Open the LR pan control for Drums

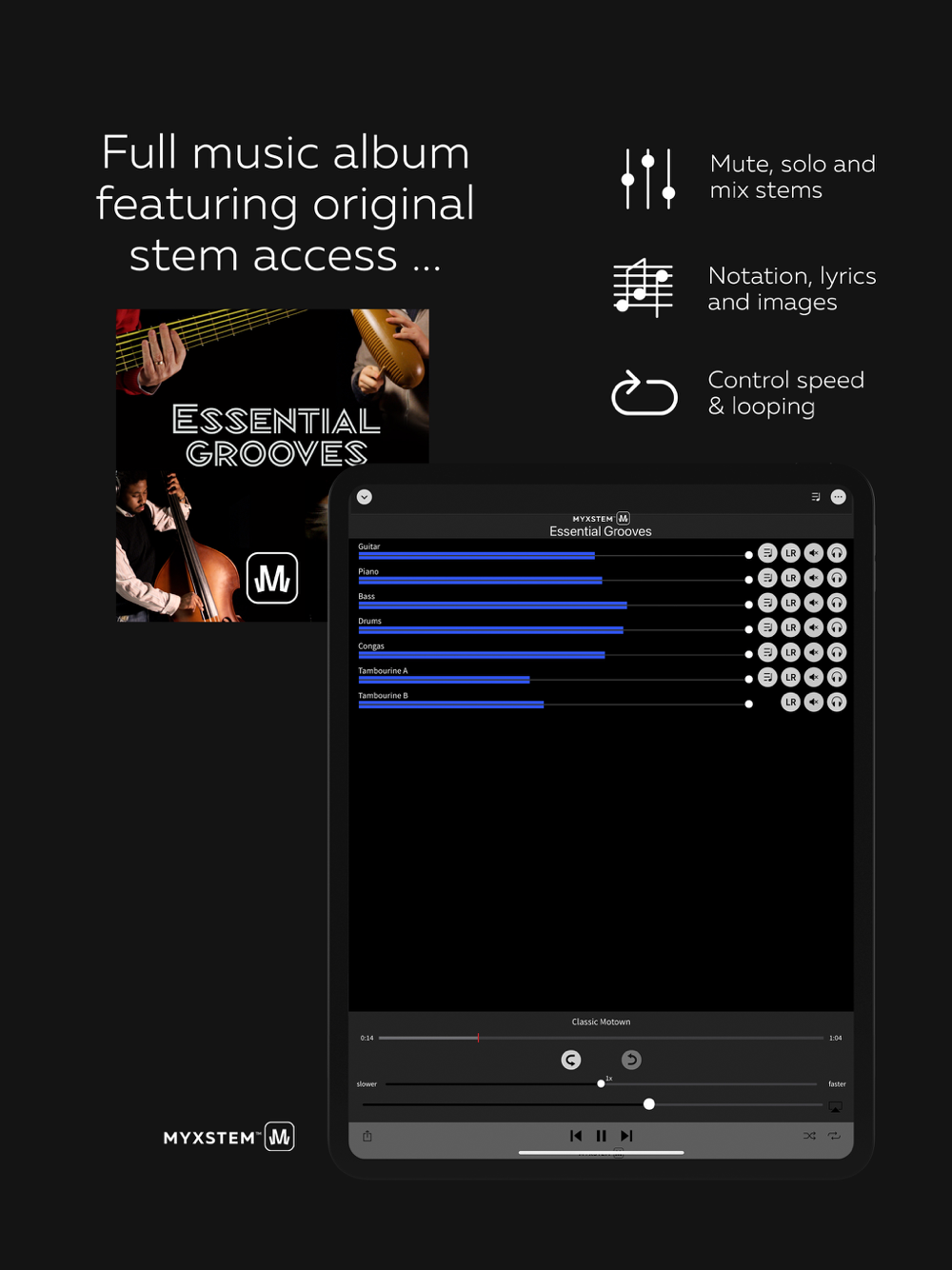(790, 627)
